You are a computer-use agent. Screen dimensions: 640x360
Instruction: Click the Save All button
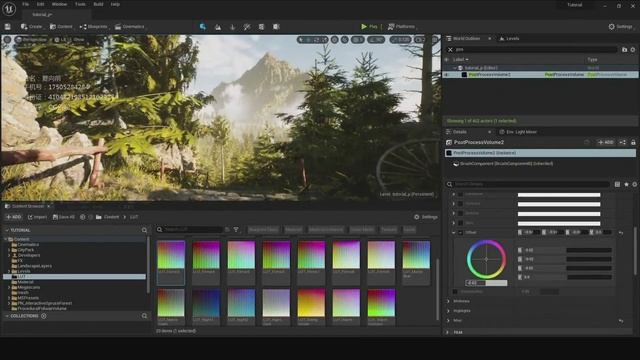pyautogui.click(x=64, y=217)
